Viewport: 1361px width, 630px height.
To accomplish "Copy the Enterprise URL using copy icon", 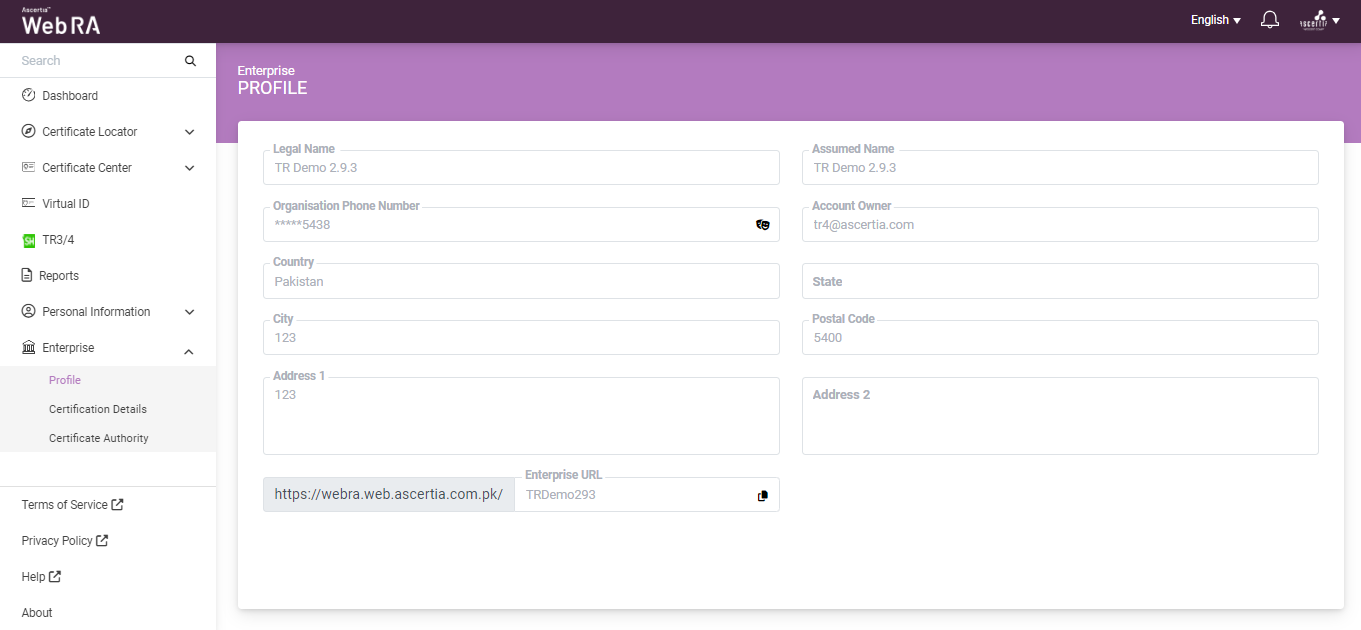I will 763,495.
